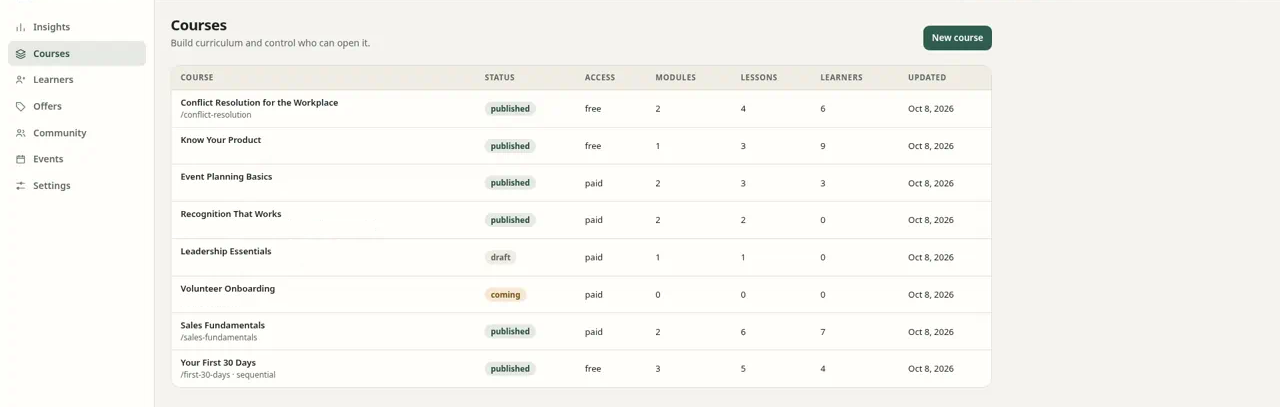Viewport: 1280px width, 407px height.
Task: Open Your First 30 Days course
Action: pos(218,362)
